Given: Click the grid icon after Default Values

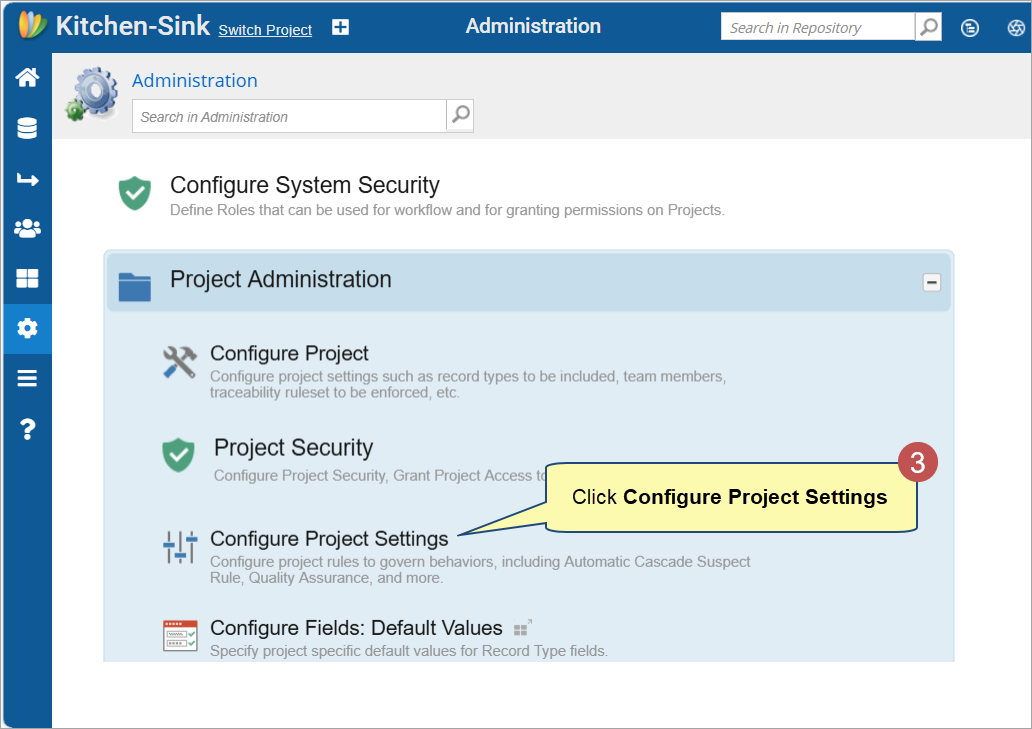Looking at the screenshot, I should coord(522,628).
